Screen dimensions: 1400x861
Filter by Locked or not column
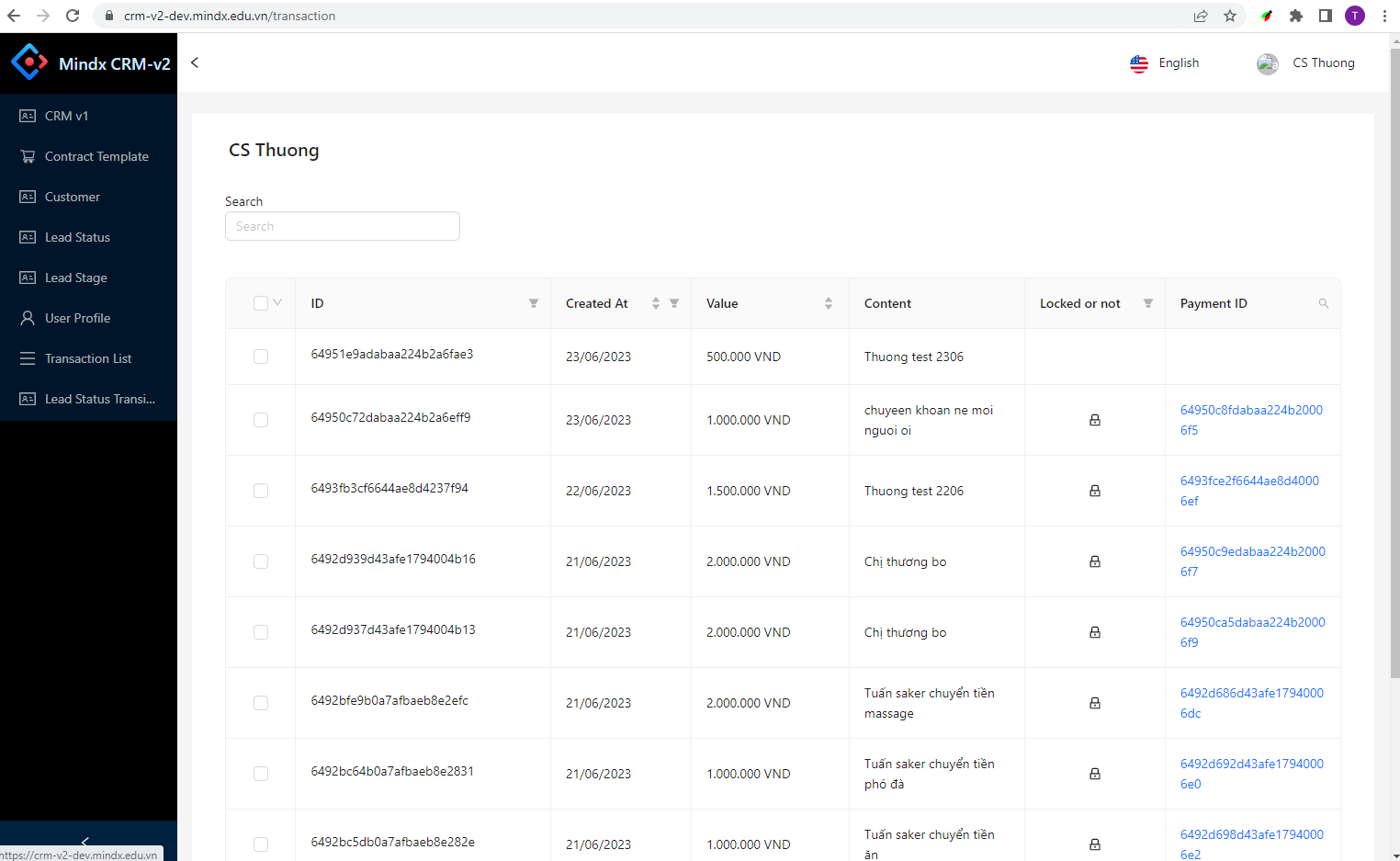click(1148, 303)
